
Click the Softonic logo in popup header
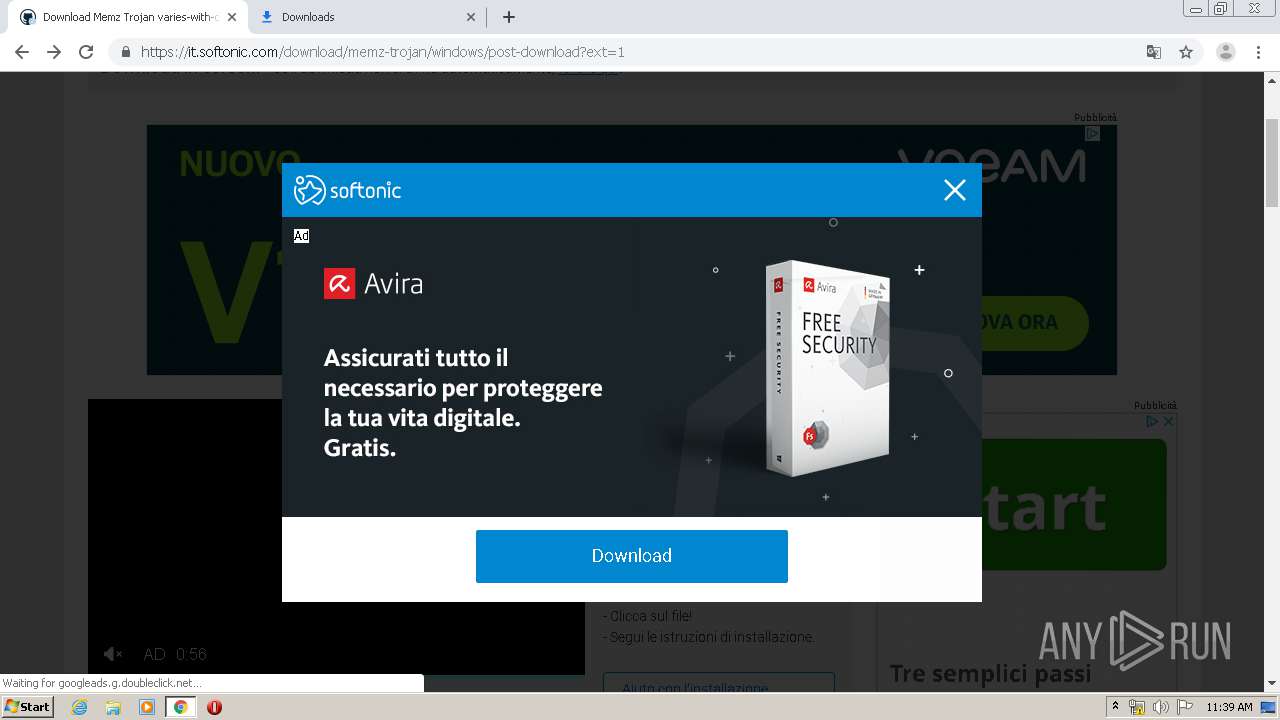pos(347,190)
